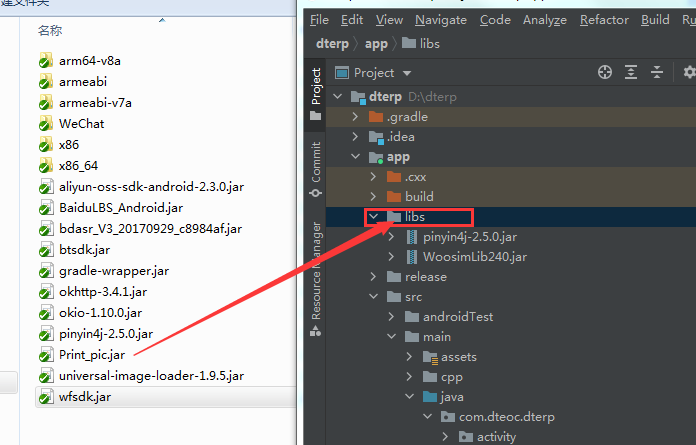Expand the release folder node
Viewport: 696px width, 445px height.
pos(373,277)
